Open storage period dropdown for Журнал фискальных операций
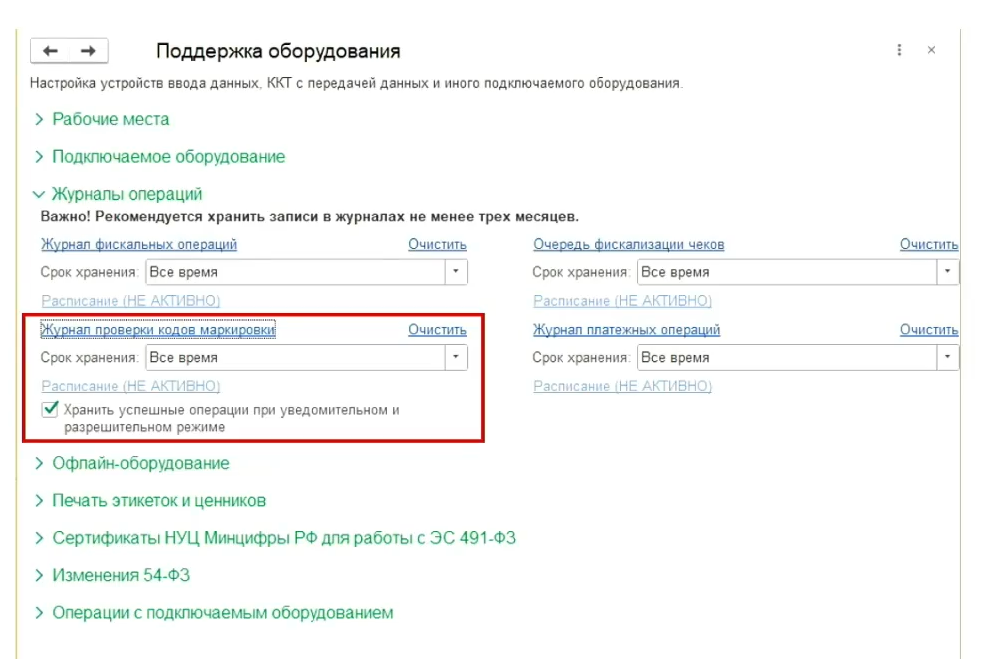The image size is (982, 659). click(x=455, y=272)
